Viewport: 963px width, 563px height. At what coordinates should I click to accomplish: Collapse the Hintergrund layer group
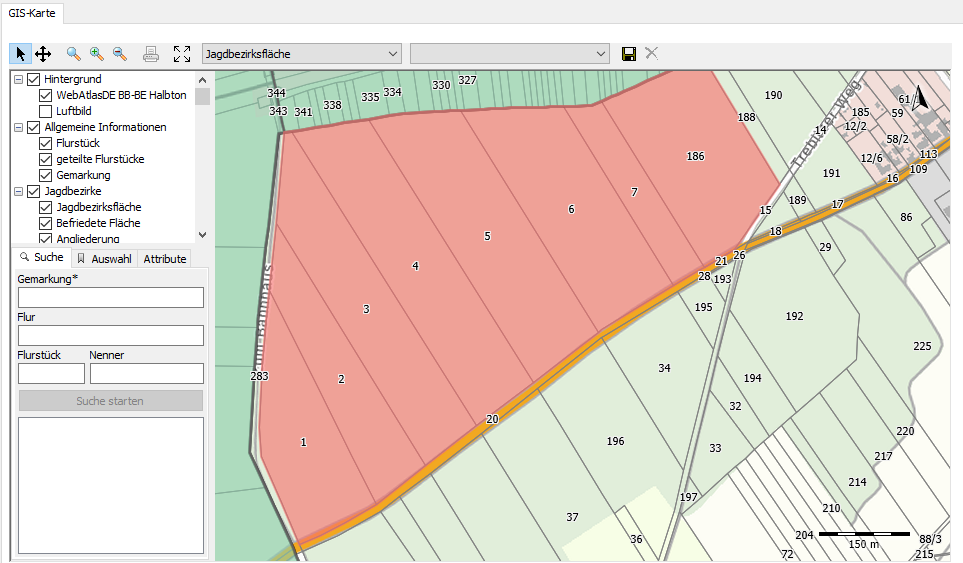[18, 79]
